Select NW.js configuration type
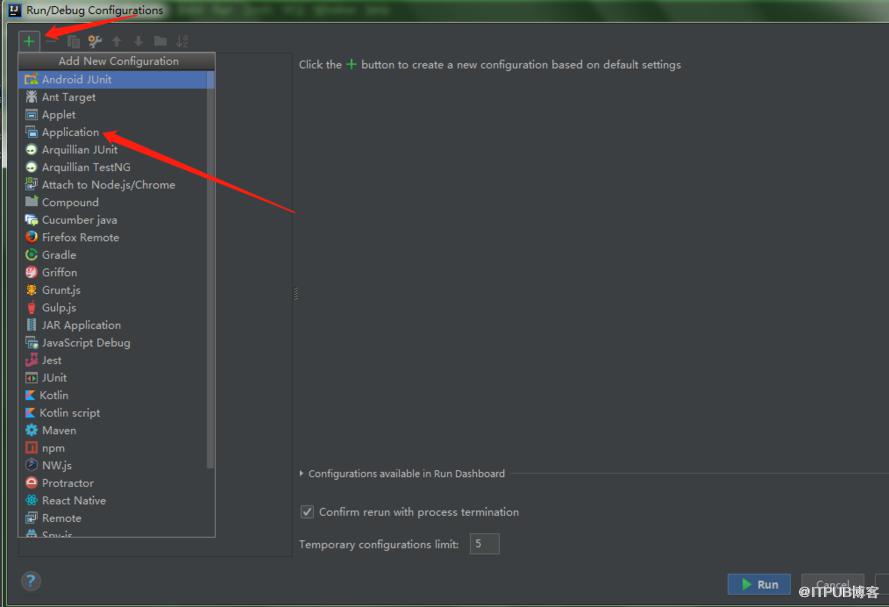The height and width of the screenshot is (607, 889). 116,466
